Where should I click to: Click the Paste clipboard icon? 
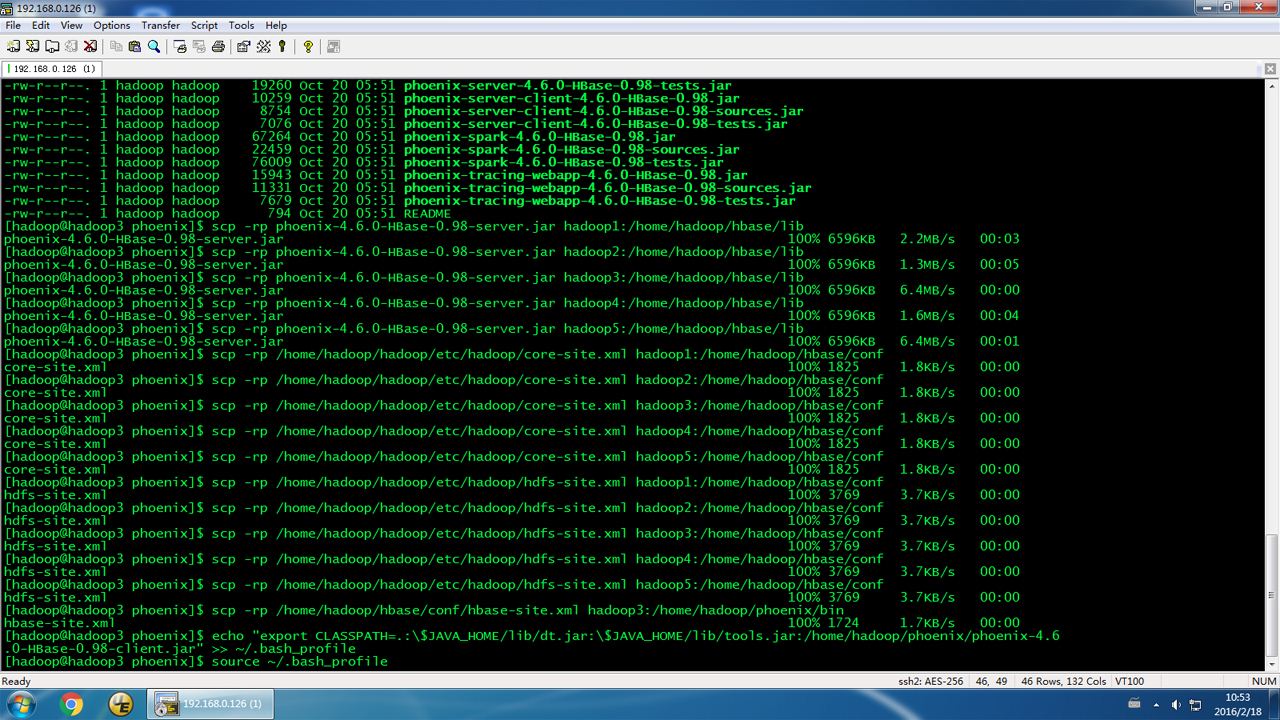pos(135,46)
